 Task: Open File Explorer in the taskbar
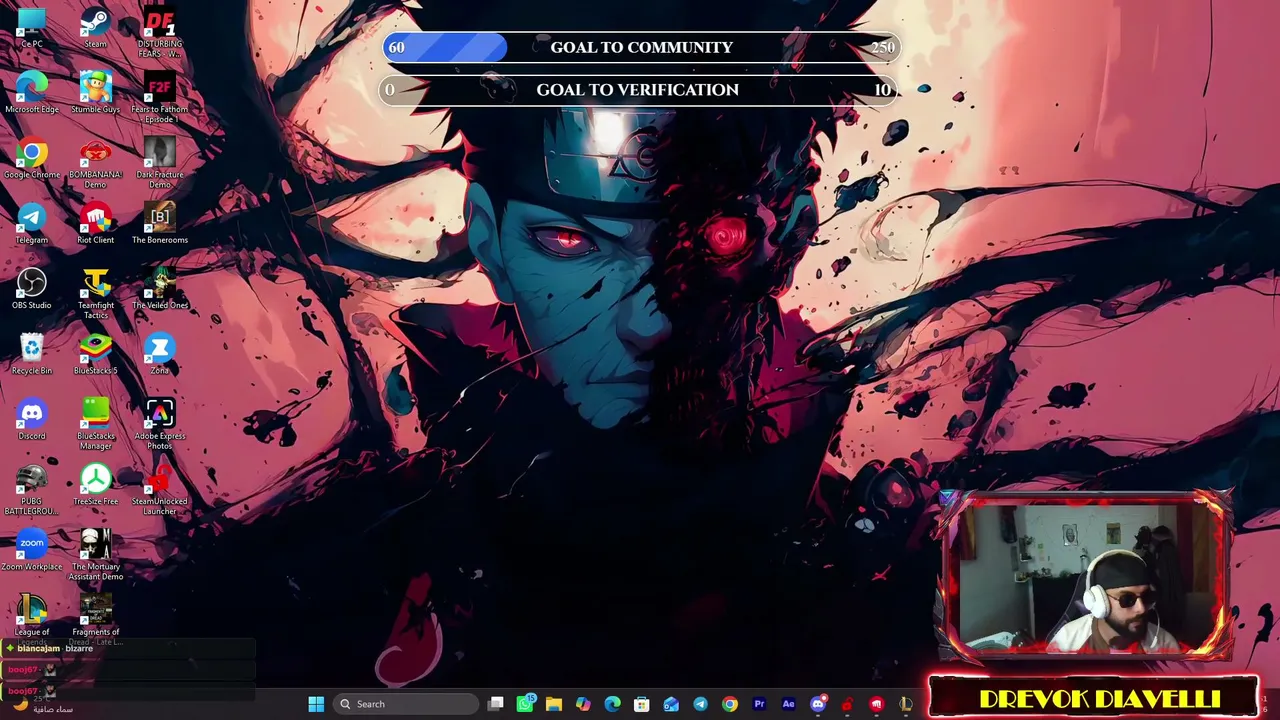(554, 704)
